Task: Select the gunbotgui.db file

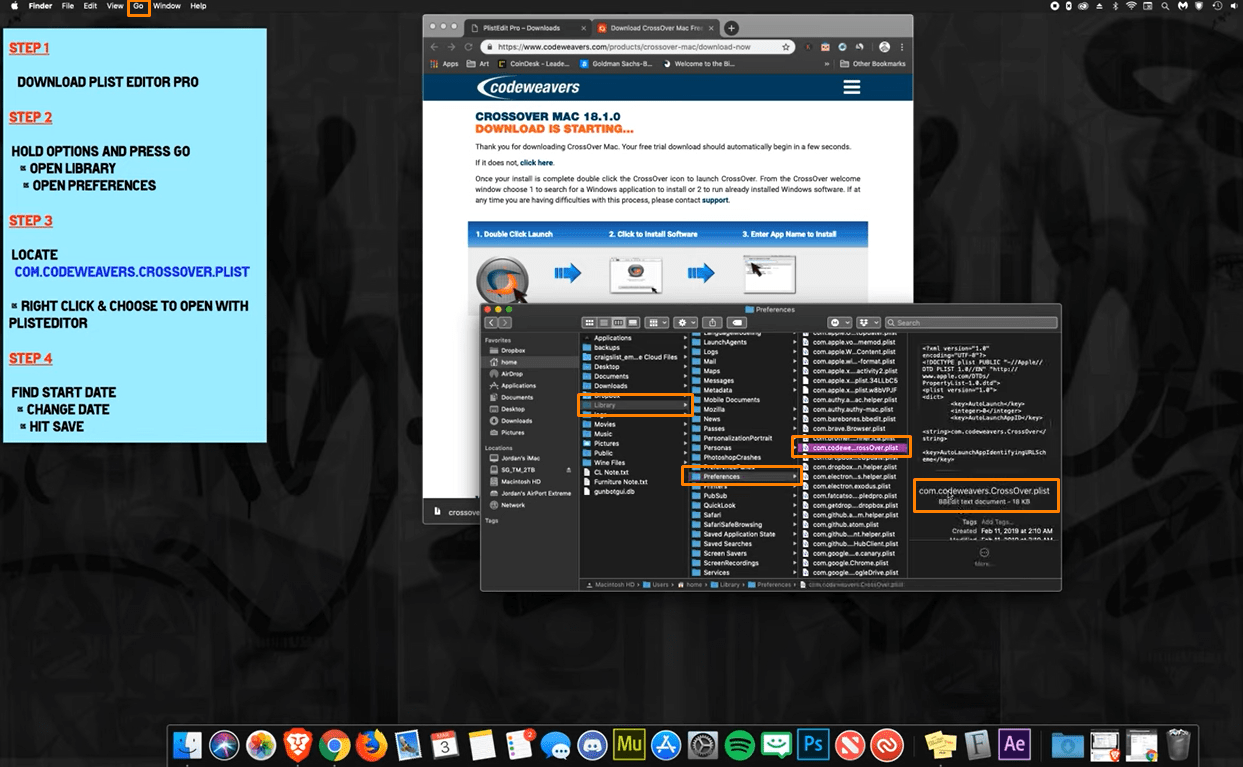Action: 615,492
